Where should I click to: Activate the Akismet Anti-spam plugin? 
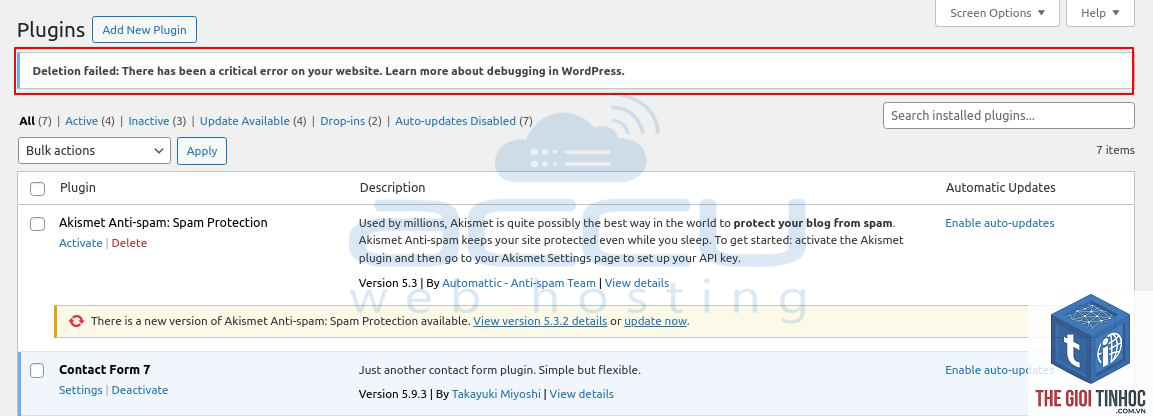pos(80,243)
